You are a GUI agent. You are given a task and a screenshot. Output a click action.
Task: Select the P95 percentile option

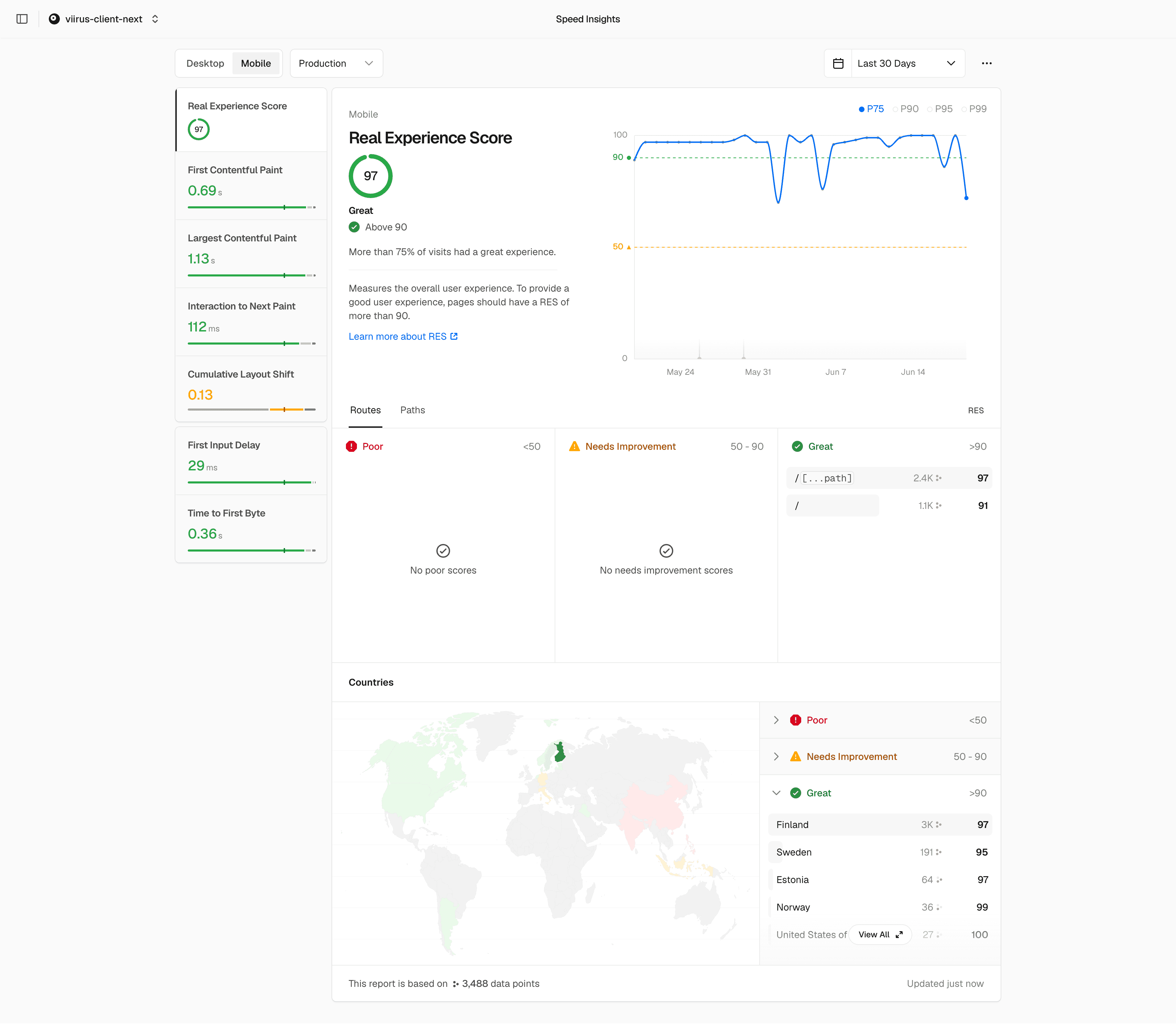tap(940, 109)
